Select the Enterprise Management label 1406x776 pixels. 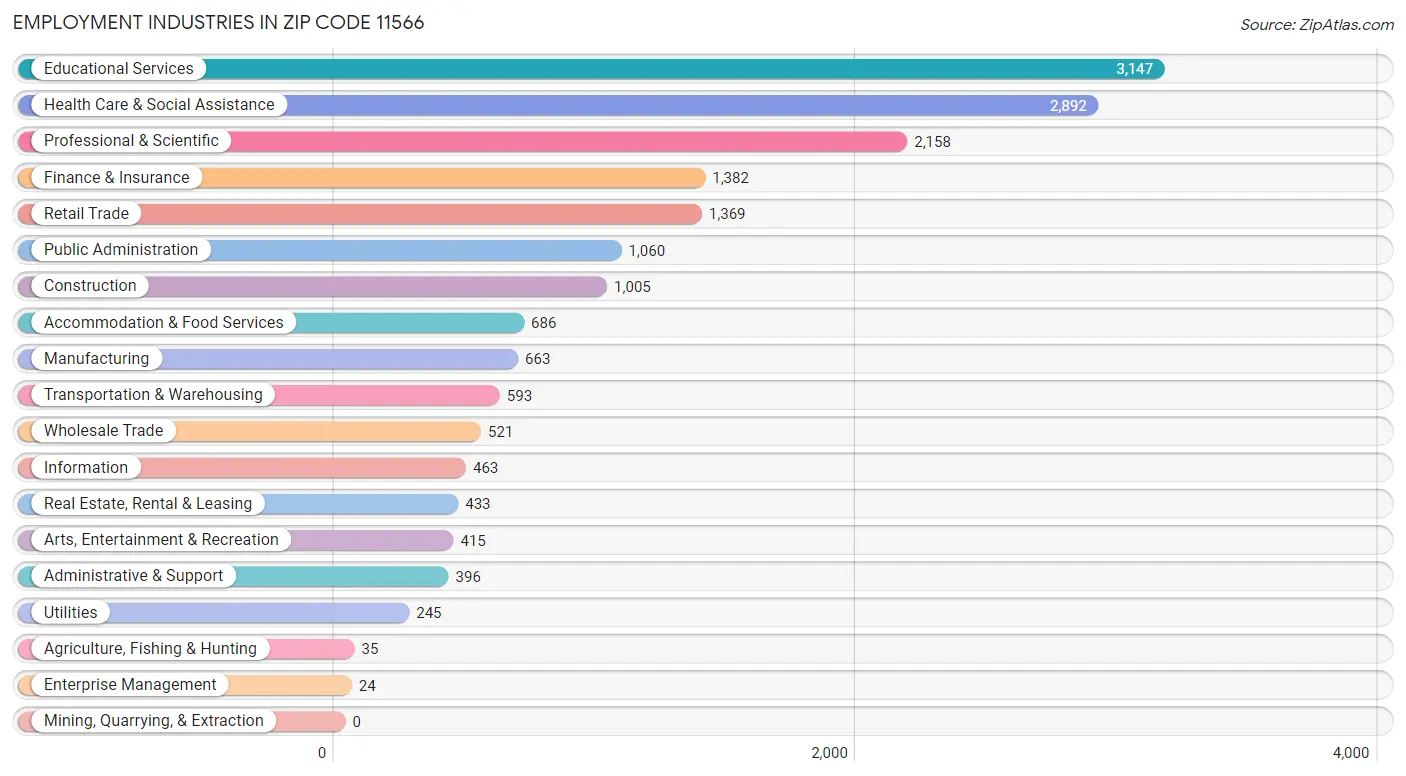coord(130,685)
